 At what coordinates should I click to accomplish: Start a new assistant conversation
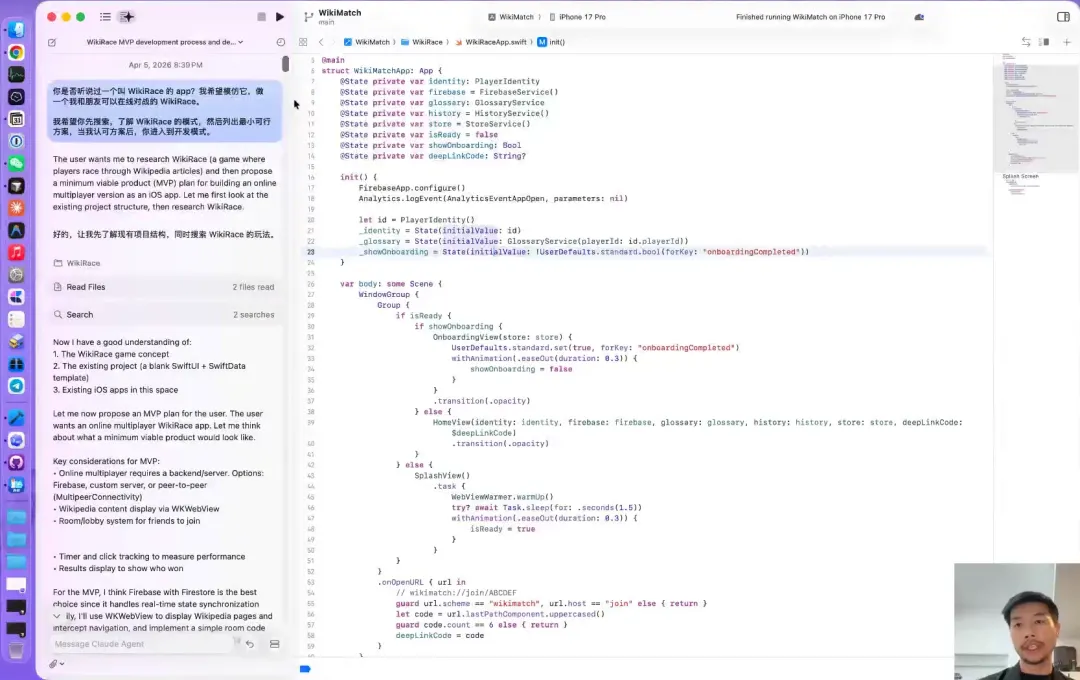52,42
